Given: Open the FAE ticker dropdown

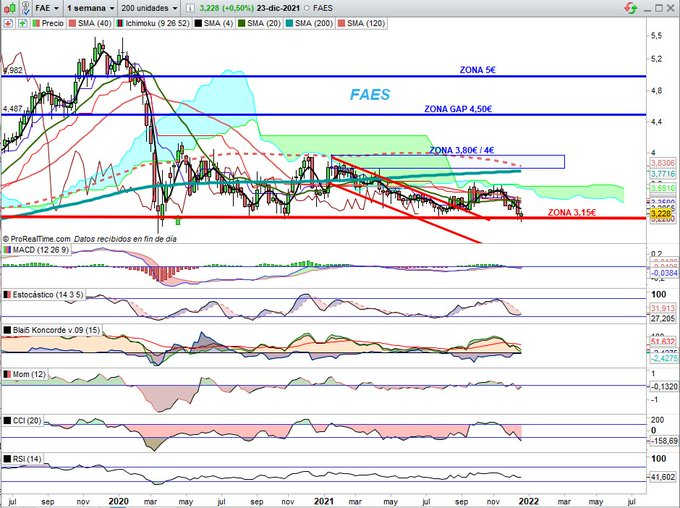Looking at the screenshot, I should tap(47, 8).
